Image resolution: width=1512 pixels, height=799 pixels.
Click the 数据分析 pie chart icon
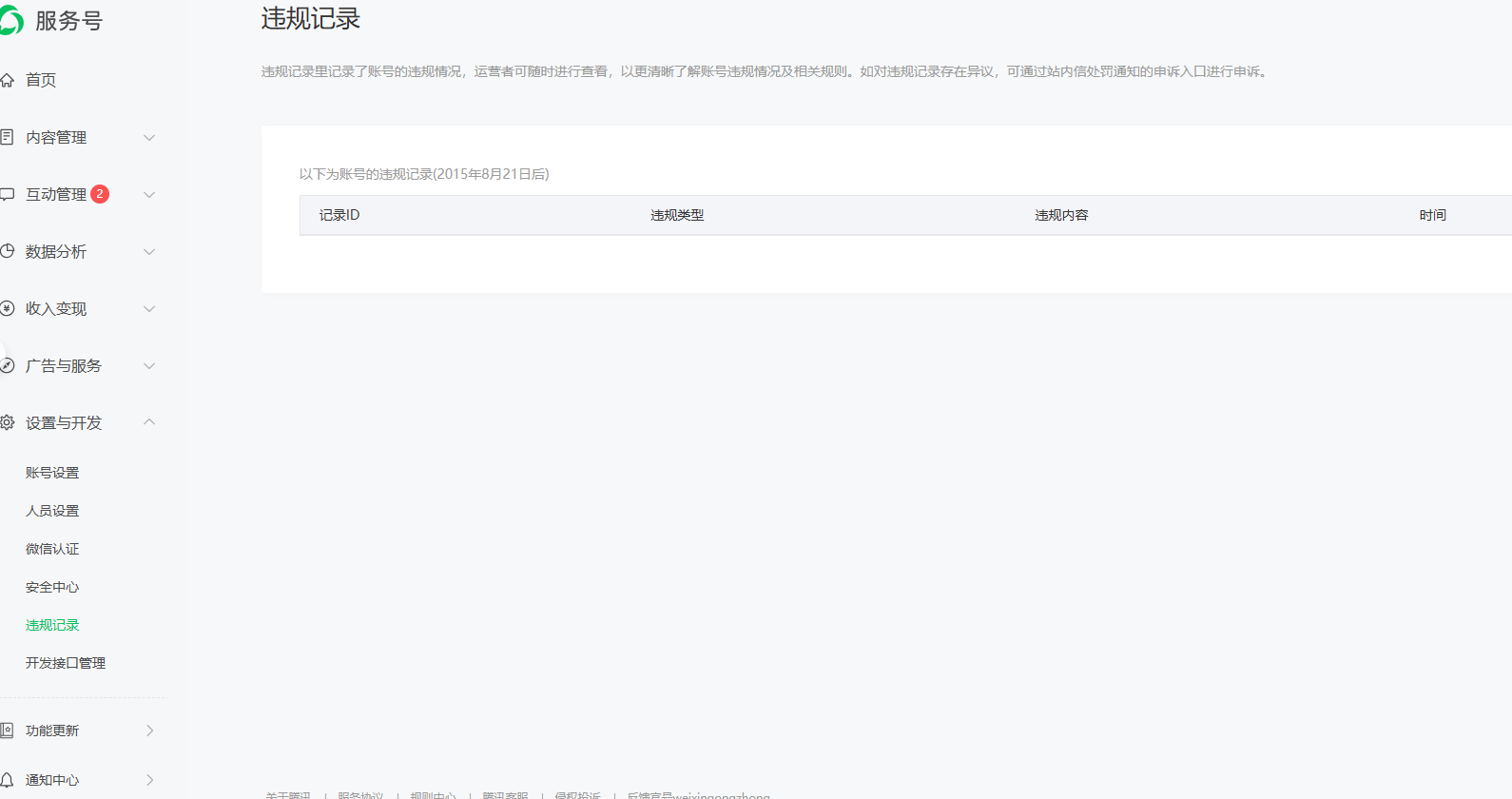click(x=7, y=251)
